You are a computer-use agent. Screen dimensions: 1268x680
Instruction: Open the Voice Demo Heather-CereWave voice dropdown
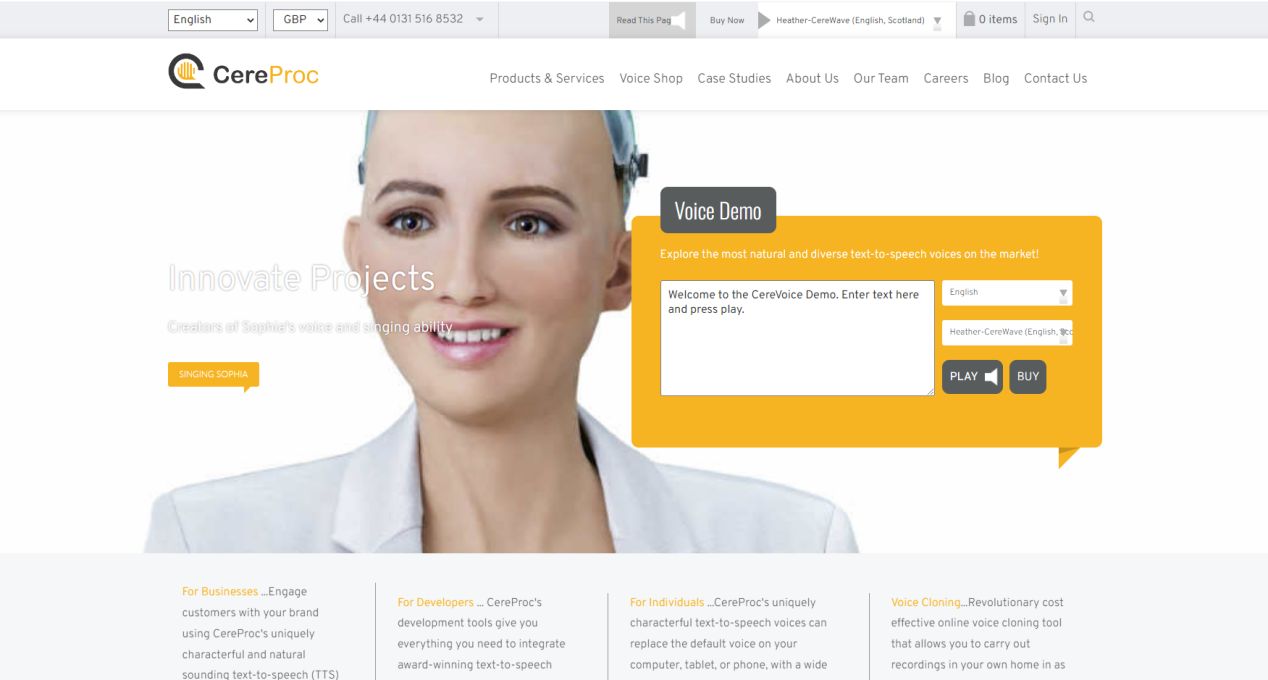(1007, 332)
